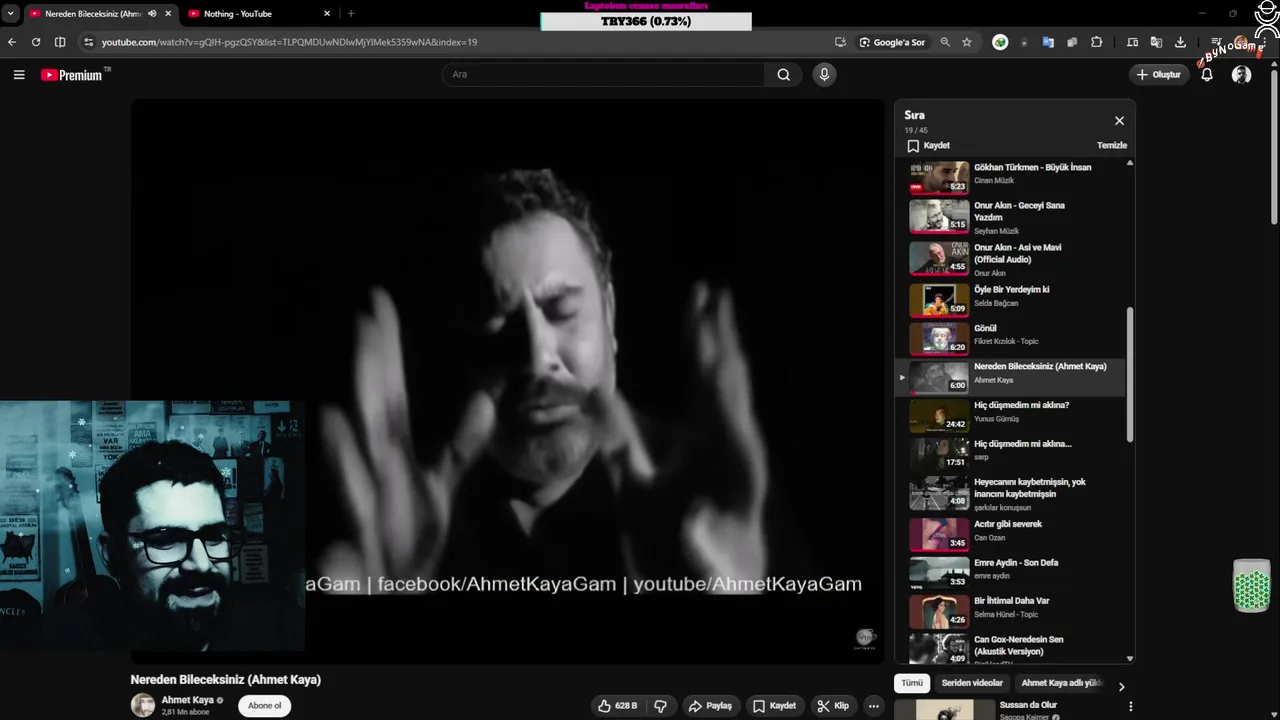This screenshot has width=1280, height=720.
Task: Open the Google Translate extension
Action: [x=1048, y=42]
